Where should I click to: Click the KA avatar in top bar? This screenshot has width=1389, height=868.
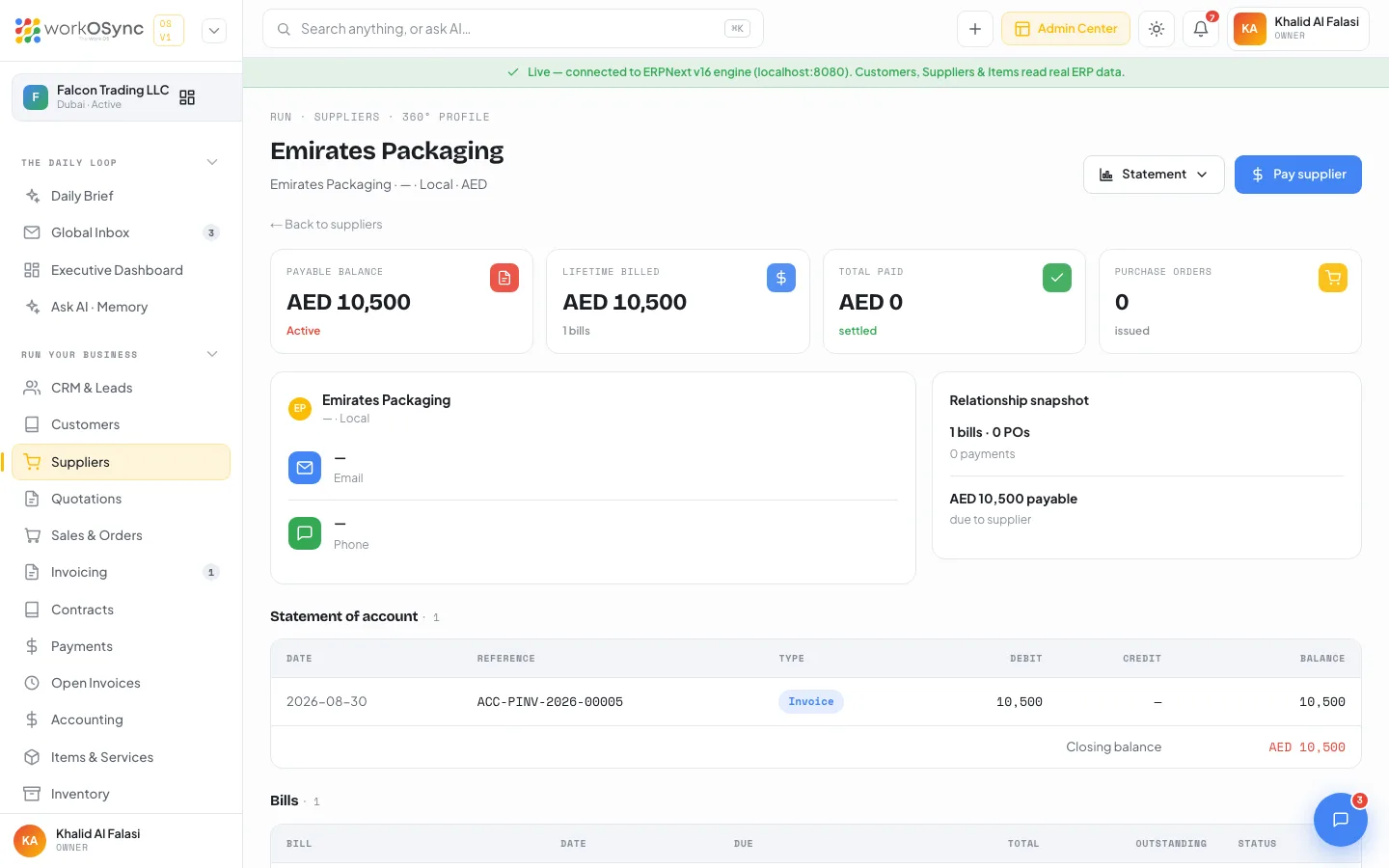[1249, 29]
